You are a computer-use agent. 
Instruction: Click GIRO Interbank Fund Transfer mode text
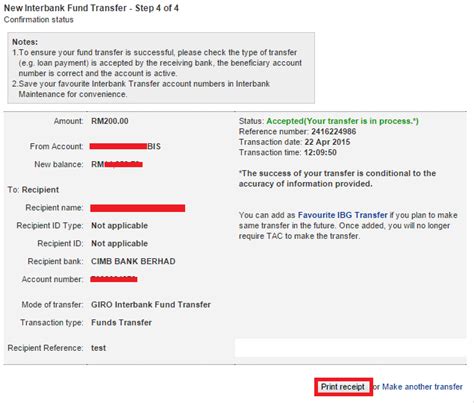click(x=151, y=305)
